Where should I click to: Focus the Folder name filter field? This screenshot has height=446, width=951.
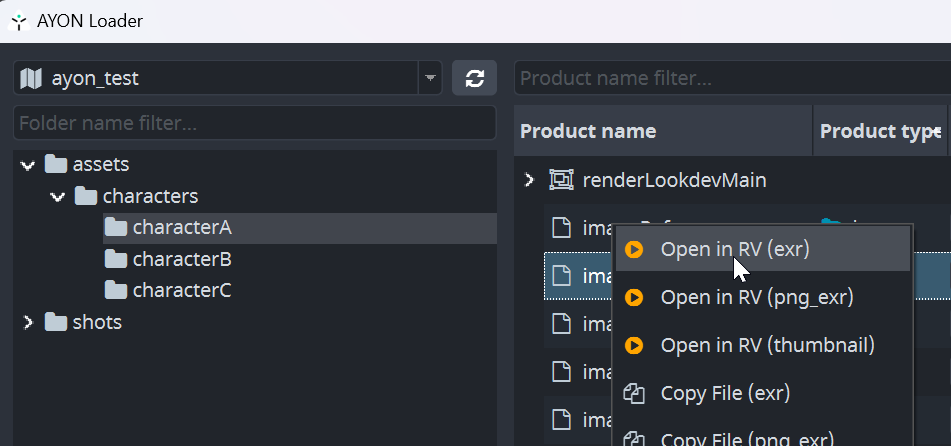(x=254, y=123)
